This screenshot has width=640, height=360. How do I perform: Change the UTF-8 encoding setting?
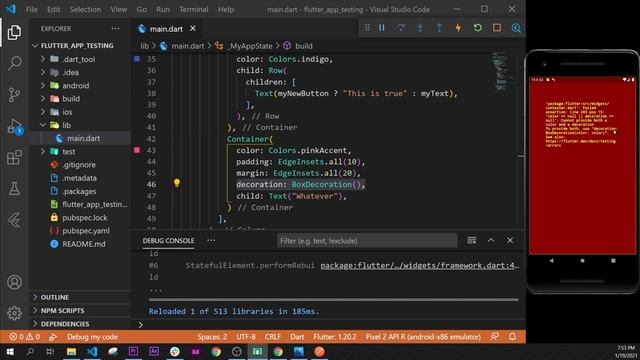(246, 337)
